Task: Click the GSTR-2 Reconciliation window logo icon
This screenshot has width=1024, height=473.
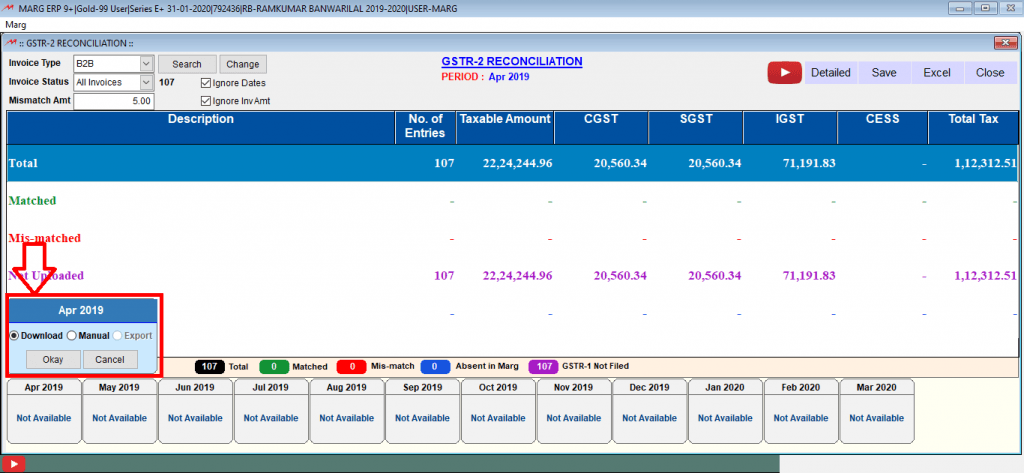Action: (x=10, y=43)
